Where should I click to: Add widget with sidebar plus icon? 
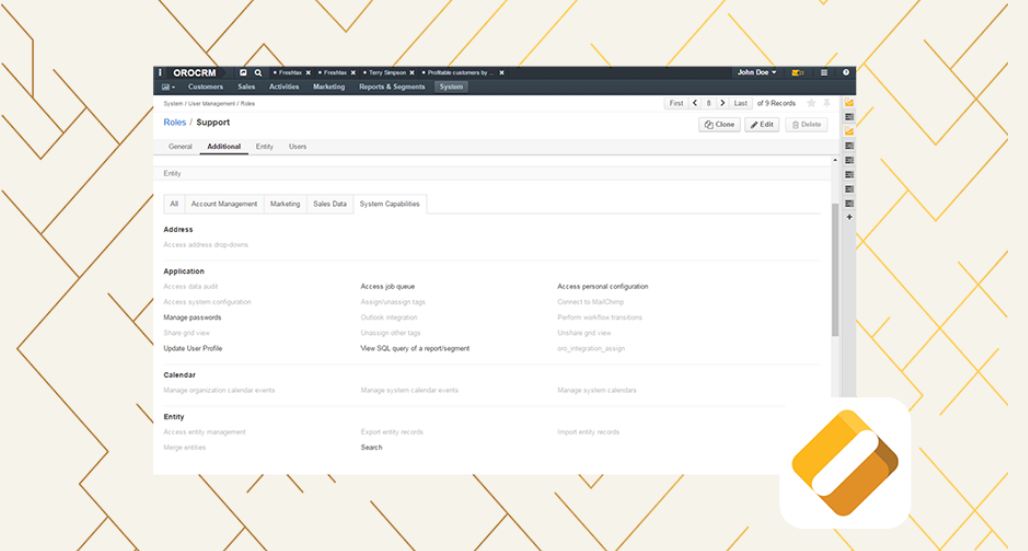[849, 217]
